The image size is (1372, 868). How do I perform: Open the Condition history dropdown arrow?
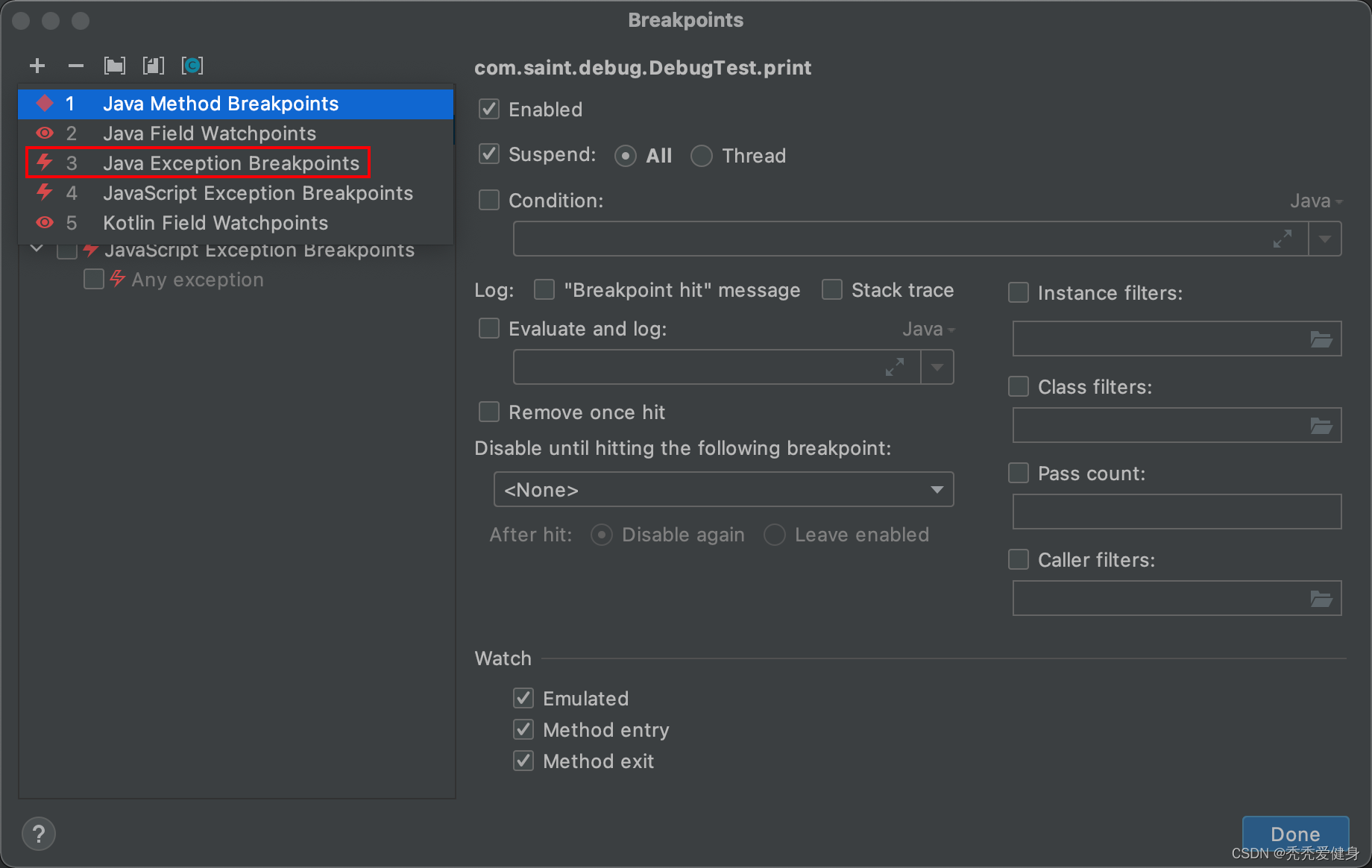click(x=1325, y=239)
